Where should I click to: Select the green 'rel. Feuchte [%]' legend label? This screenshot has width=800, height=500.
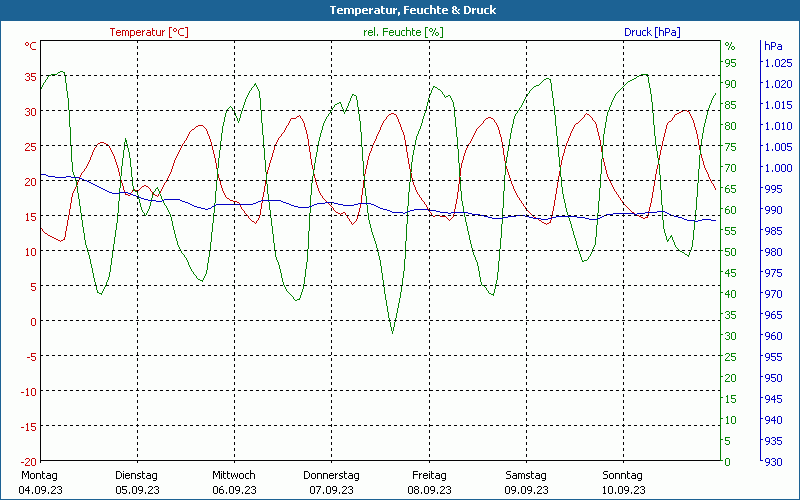pyautogui.click(x=403, y=32)
